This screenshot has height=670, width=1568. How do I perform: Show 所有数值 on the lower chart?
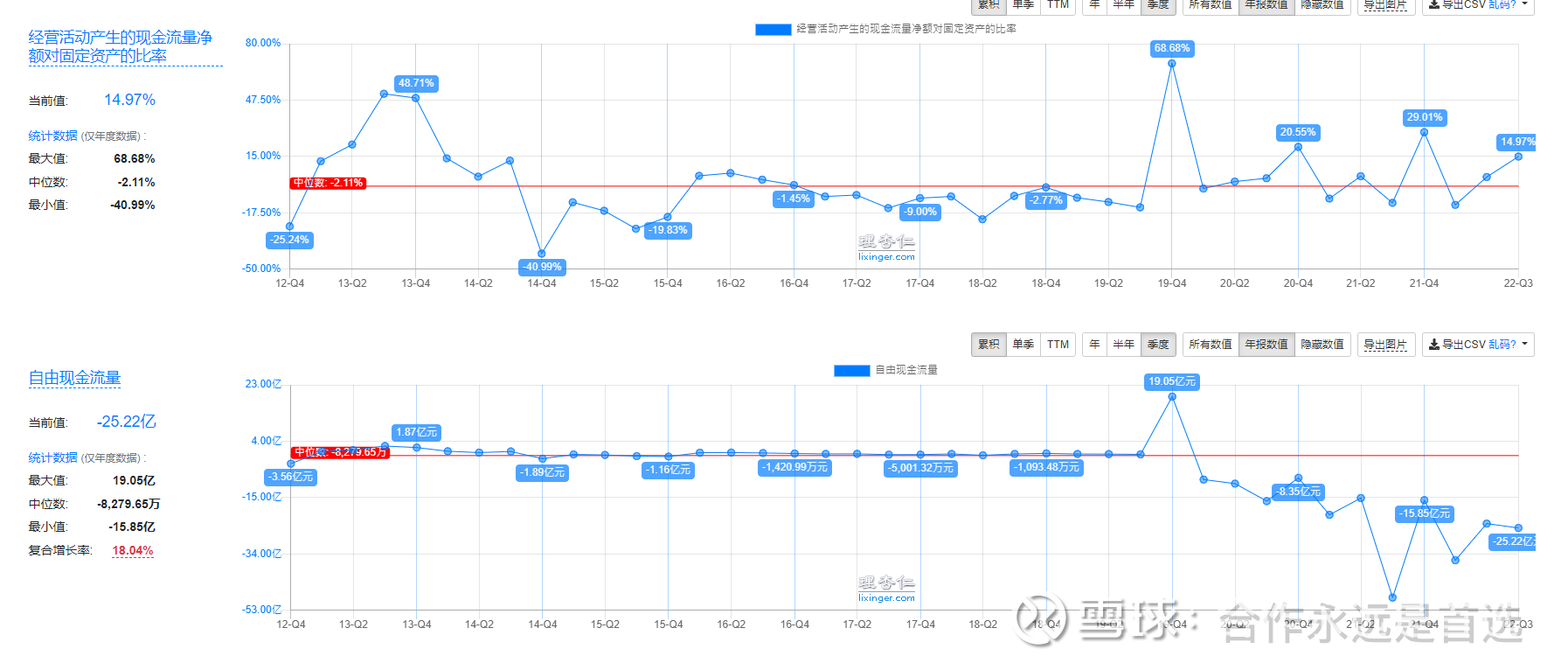point(1211,345)
